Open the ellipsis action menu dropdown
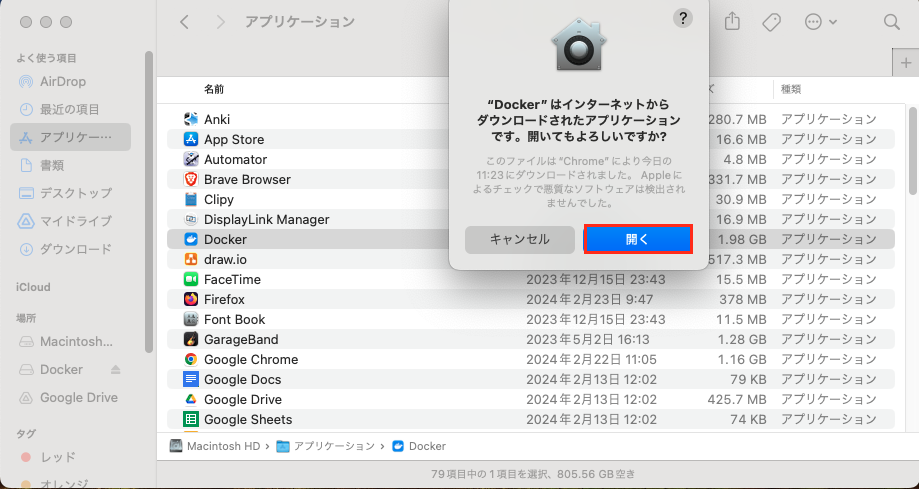Screen dimensions: 919x489 [821, 22]
